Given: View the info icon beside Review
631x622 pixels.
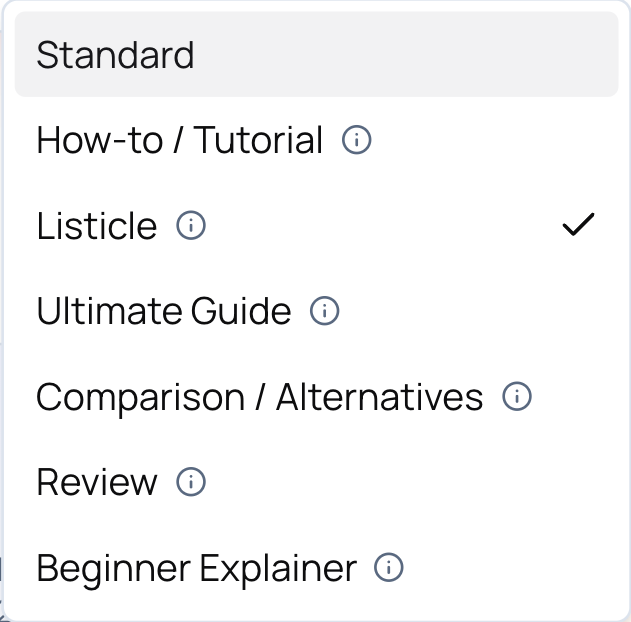Looking at the screenshot, I should click(191, 483).
